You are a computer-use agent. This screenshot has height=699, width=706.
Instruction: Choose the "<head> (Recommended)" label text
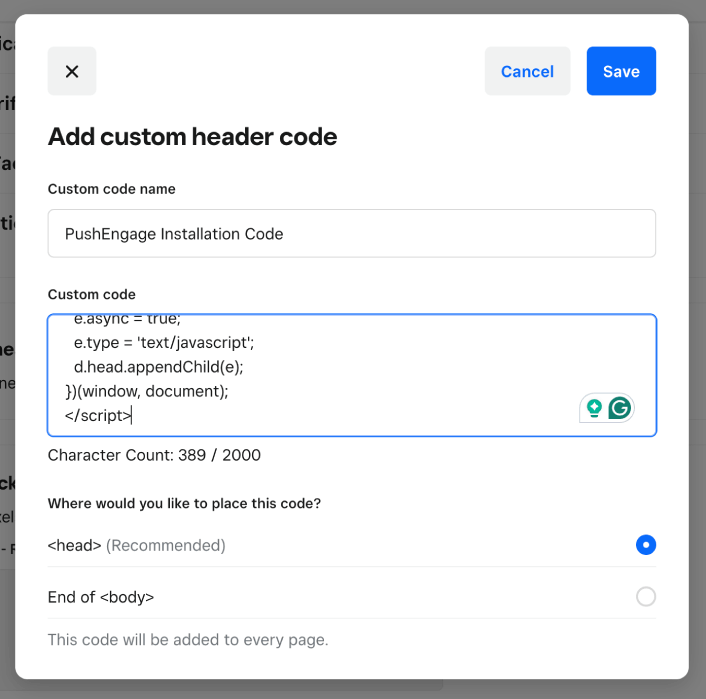click(137, 545)
